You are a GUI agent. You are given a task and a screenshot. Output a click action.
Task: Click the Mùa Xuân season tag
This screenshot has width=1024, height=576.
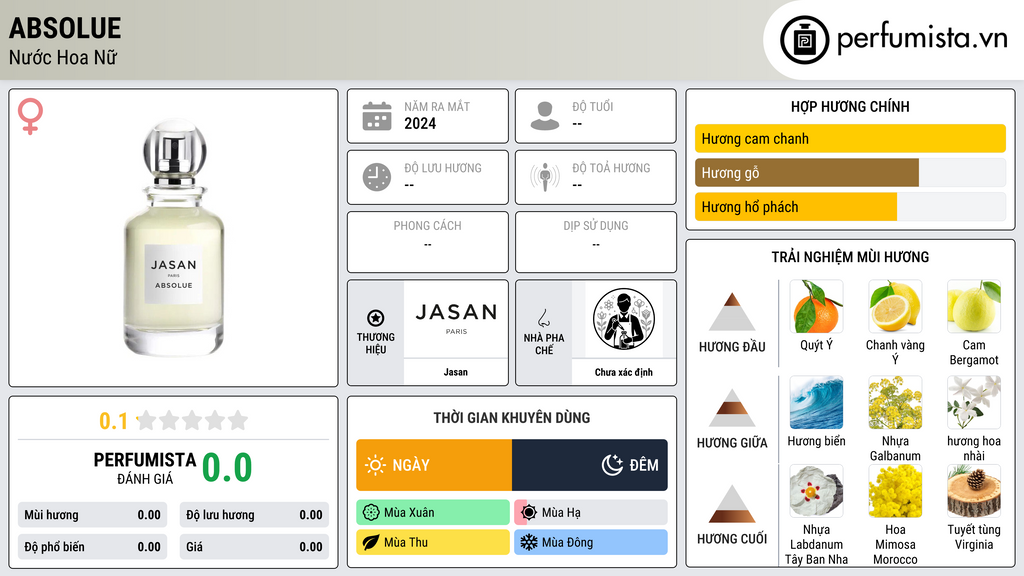pos(433,513)
